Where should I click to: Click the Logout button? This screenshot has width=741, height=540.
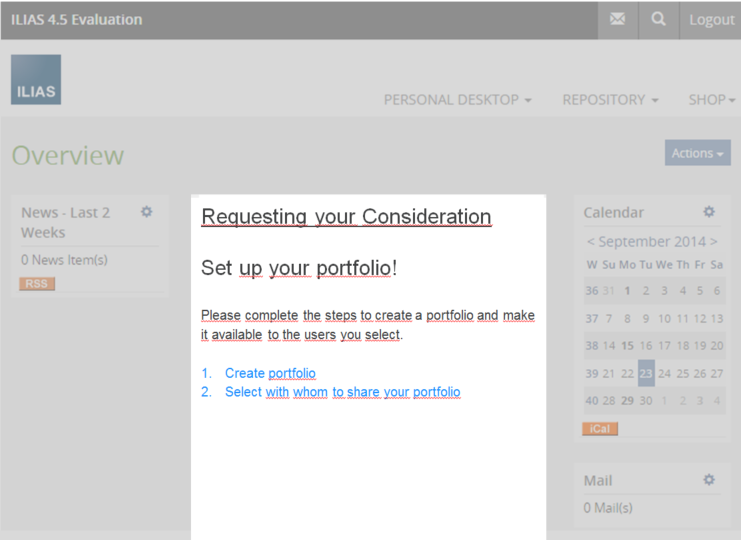tap(711, 20)
